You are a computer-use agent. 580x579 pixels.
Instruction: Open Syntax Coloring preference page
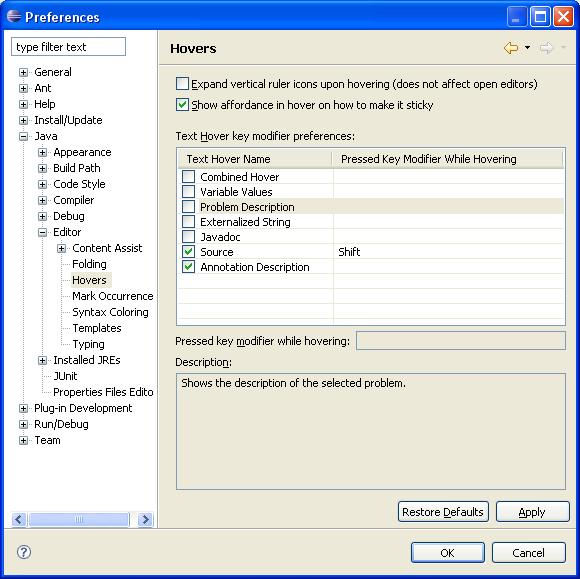(x=110, y=312)
